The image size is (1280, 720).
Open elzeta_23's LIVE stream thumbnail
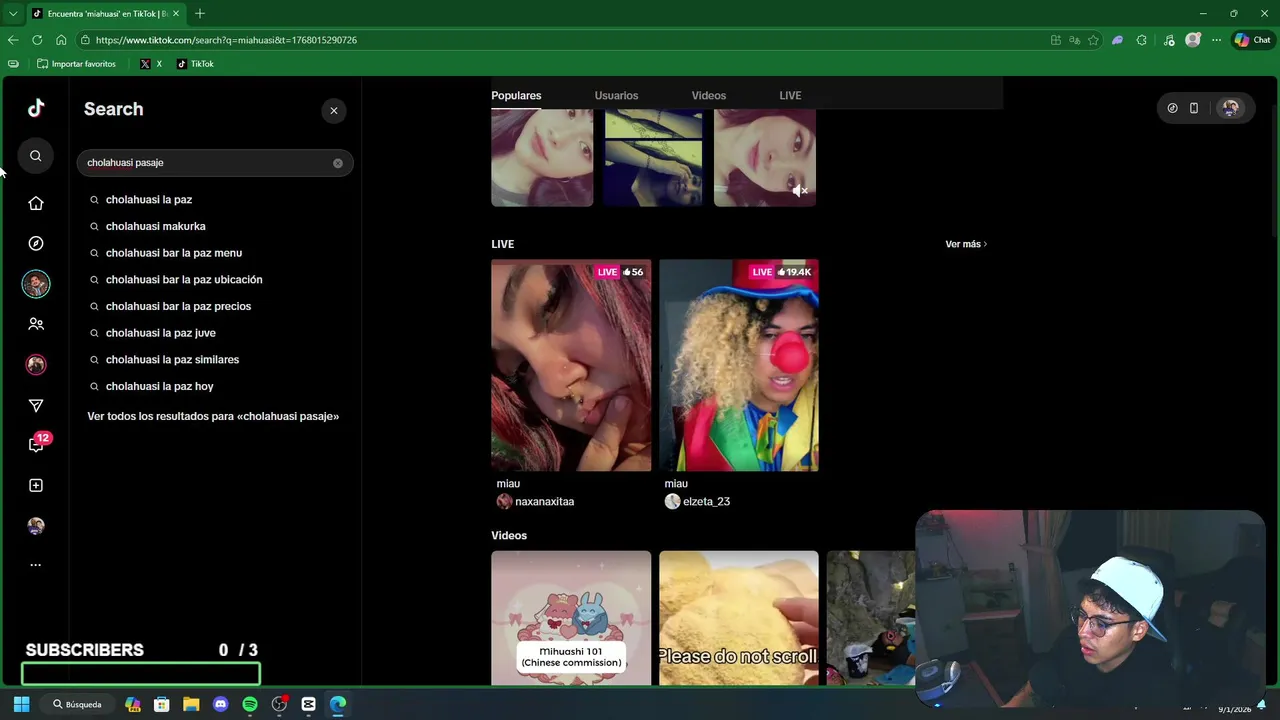(739, 366)
